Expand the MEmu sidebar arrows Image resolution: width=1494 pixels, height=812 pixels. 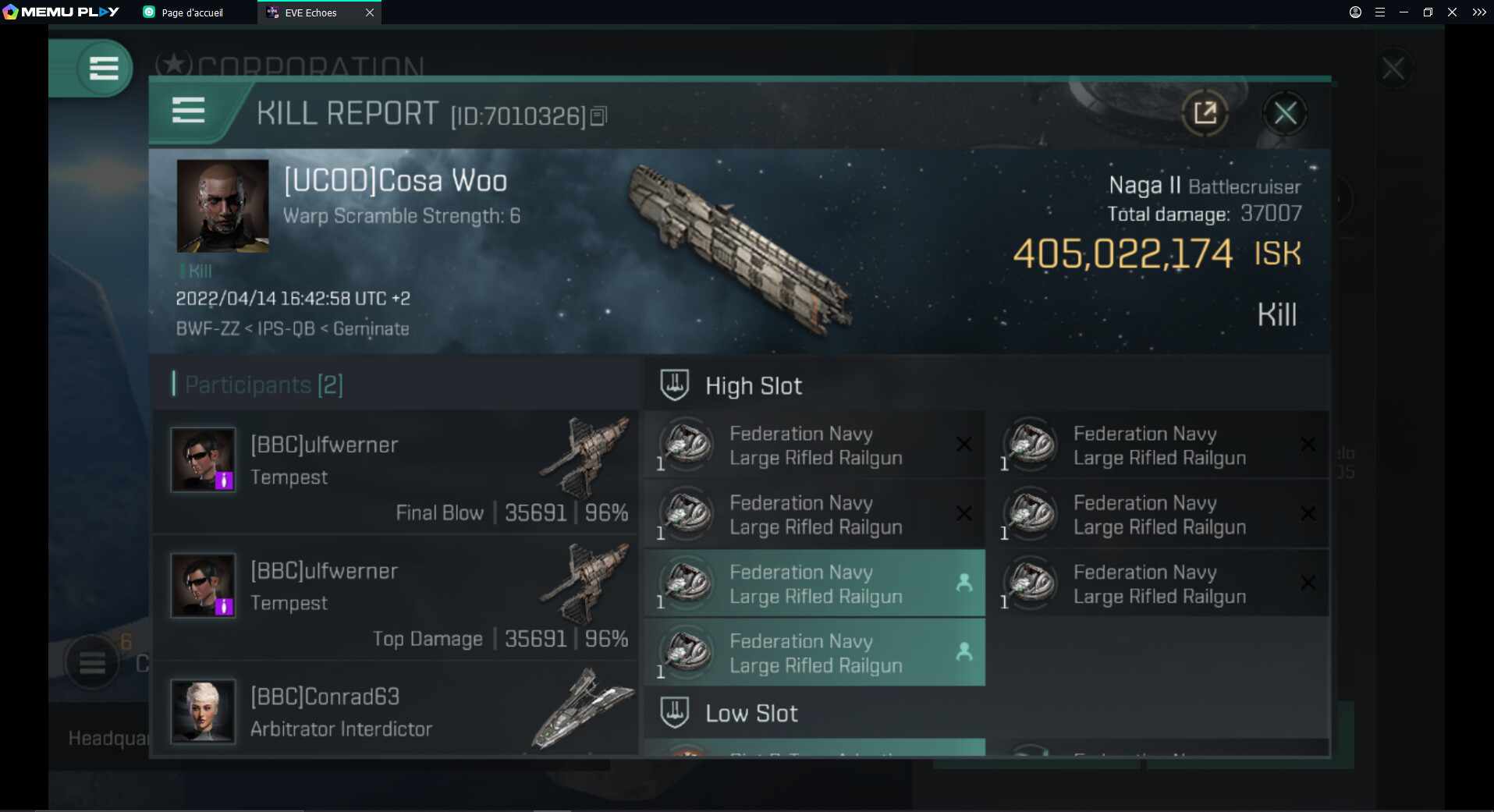tap(1478, 12)
